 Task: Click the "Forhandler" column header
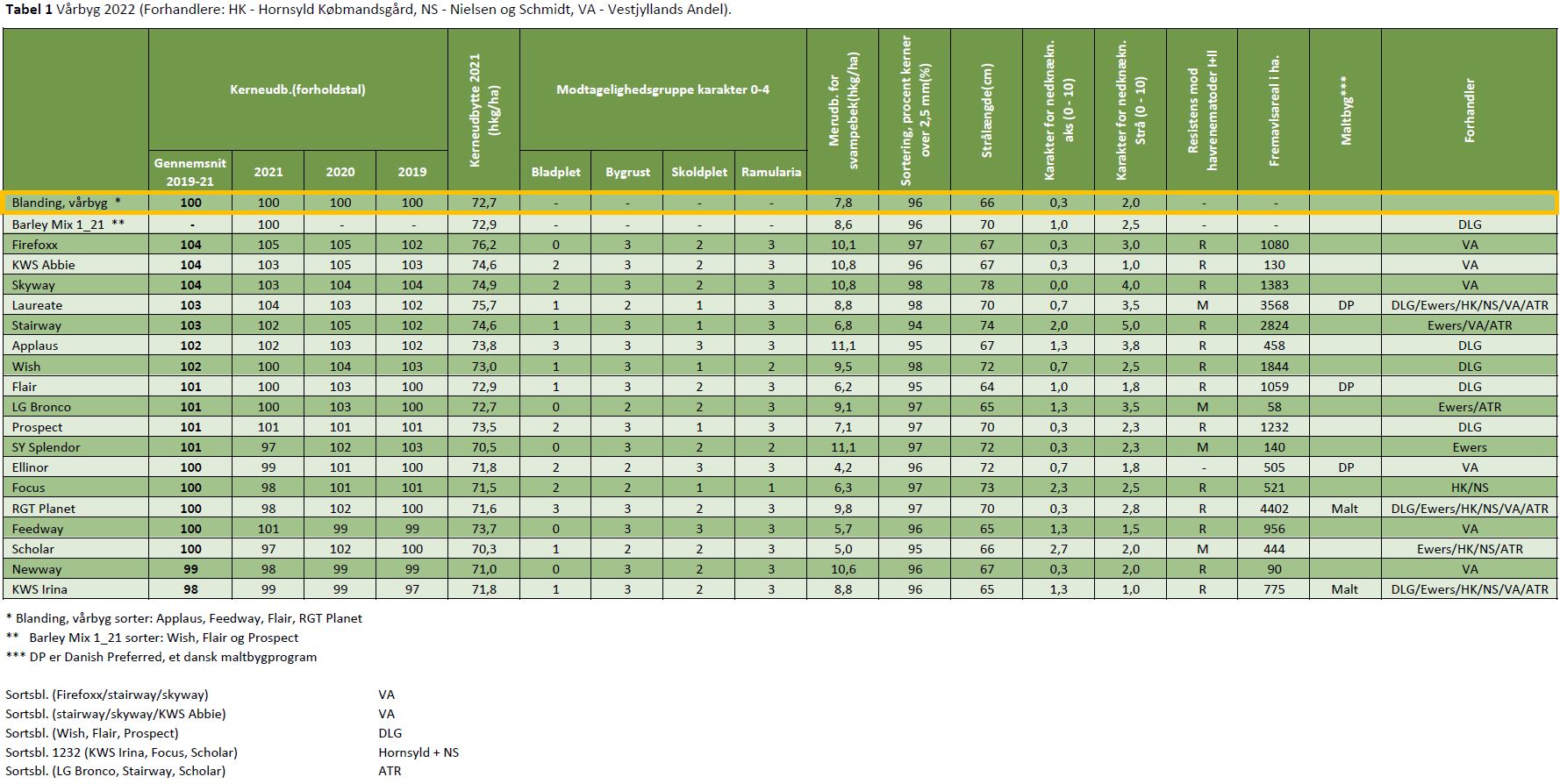coord(1469,110)
